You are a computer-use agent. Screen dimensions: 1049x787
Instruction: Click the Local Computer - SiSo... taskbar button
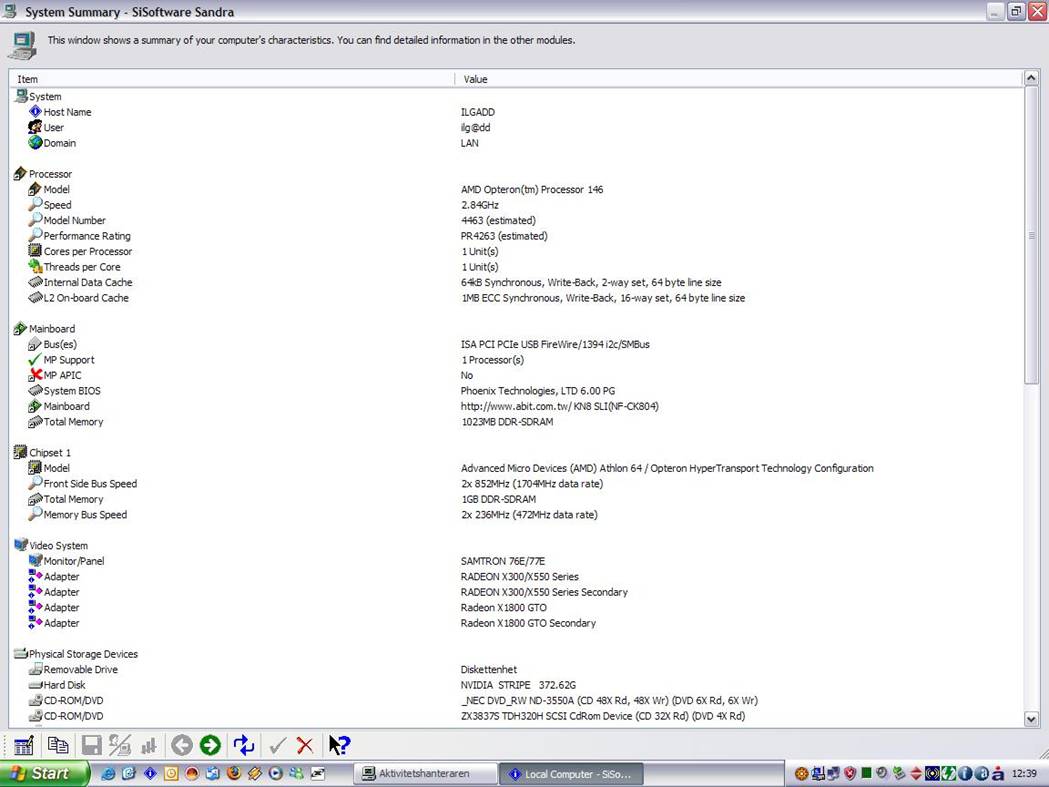point(571,774)
